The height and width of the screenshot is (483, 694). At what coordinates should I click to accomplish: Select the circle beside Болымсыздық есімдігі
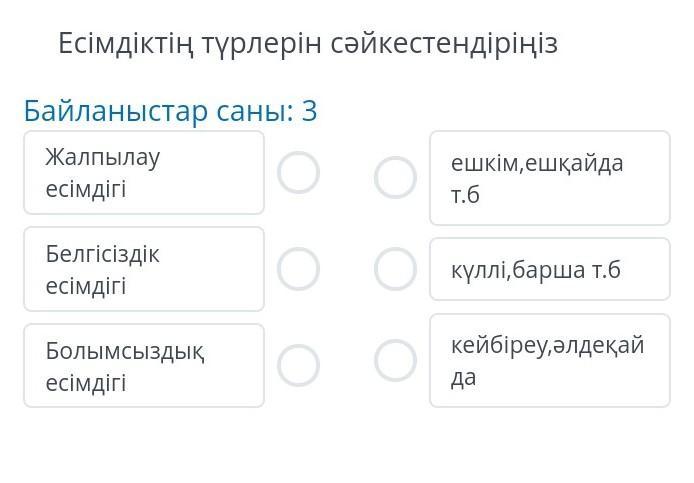tap(298, 365)
